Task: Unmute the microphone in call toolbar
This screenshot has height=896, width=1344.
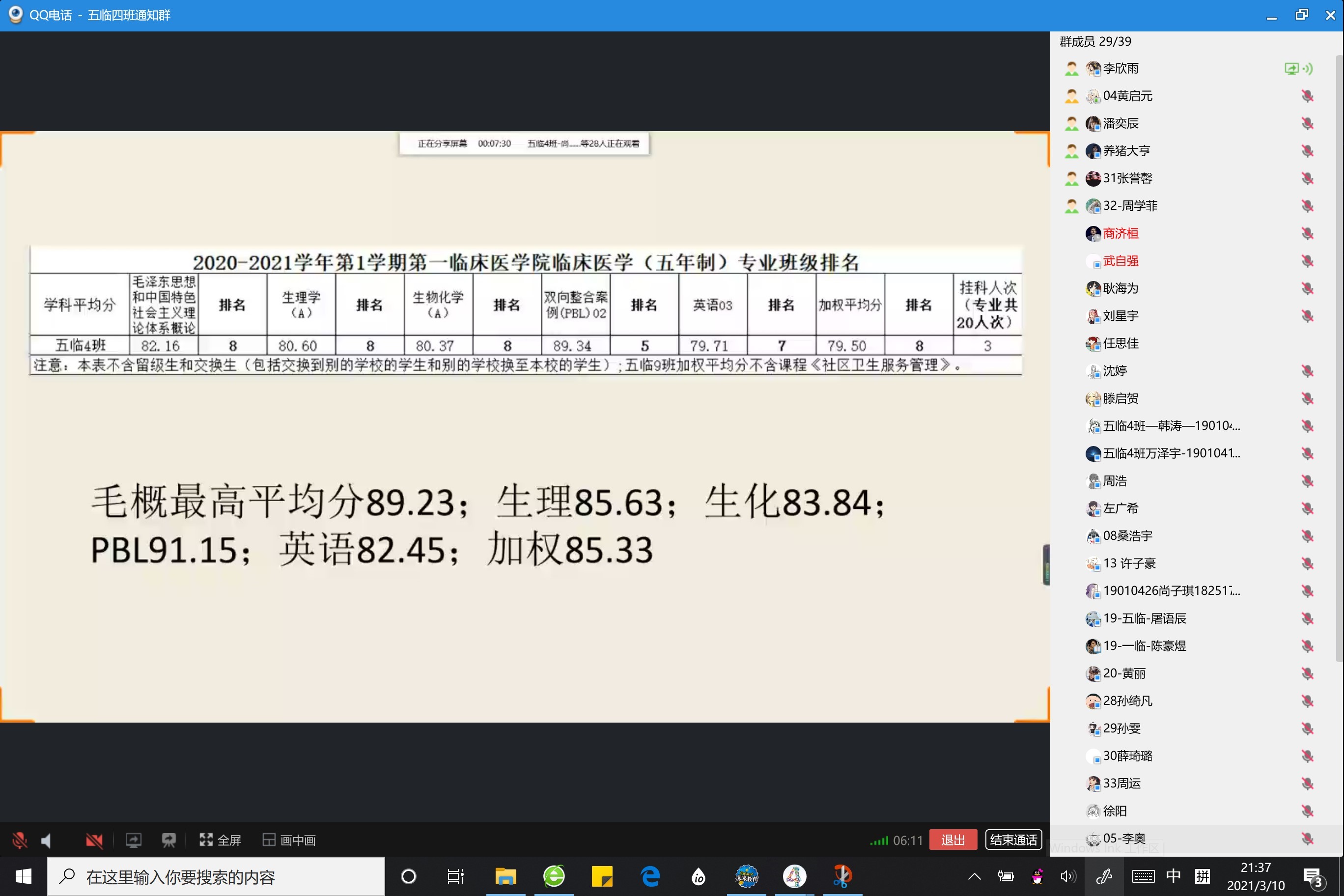Action: [x=20, y=840]
